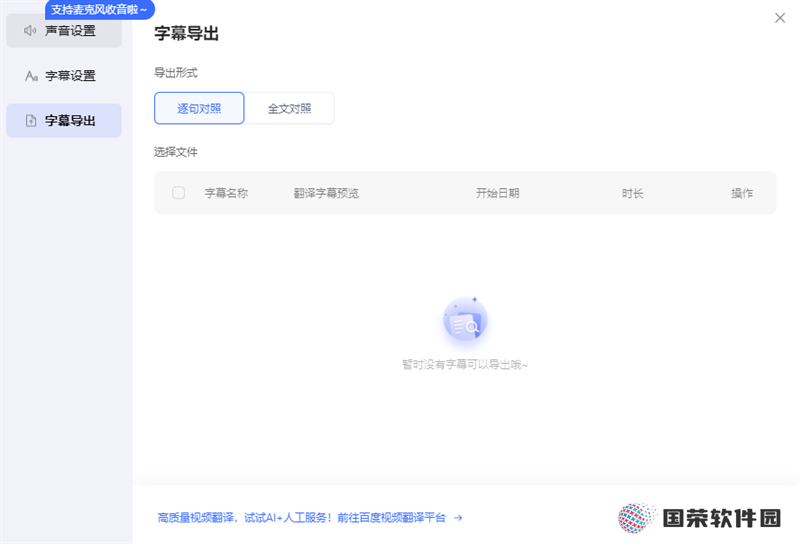Choose 全文对照 export format
800x544 pixels.
(289, 108)
